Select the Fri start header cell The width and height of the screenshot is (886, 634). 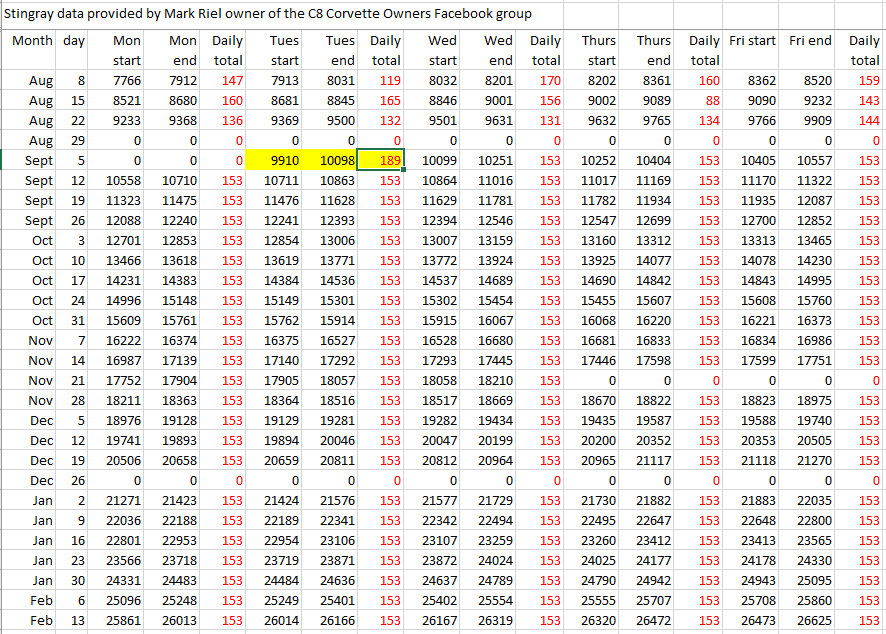[752, 41]
